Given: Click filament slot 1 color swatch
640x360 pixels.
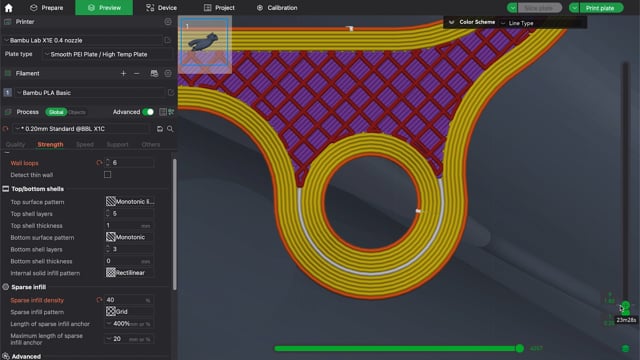Looking at the screenshot, I should (7, 93).
